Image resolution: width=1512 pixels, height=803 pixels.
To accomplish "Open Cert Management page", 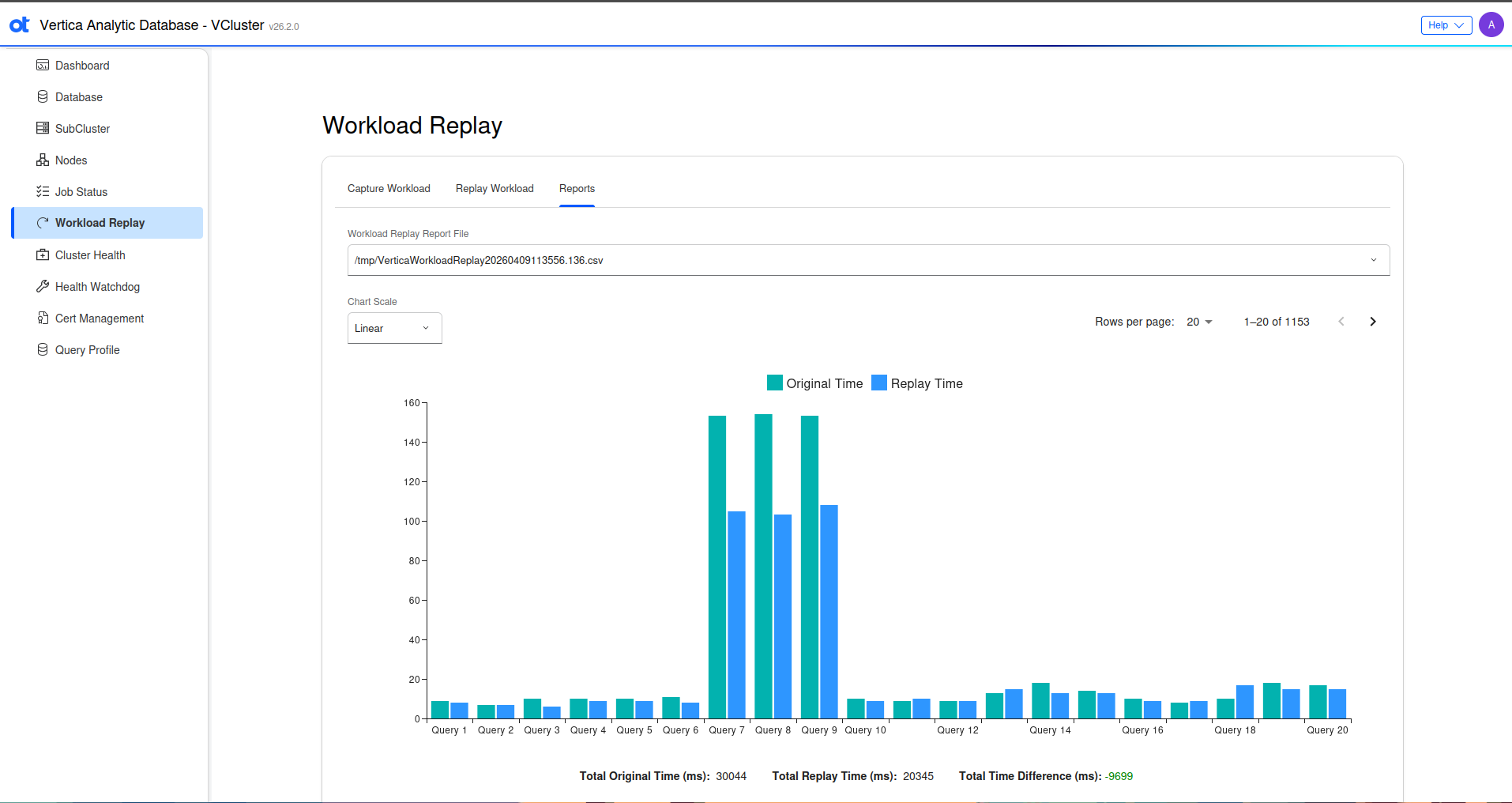I will tap(107, 319).
